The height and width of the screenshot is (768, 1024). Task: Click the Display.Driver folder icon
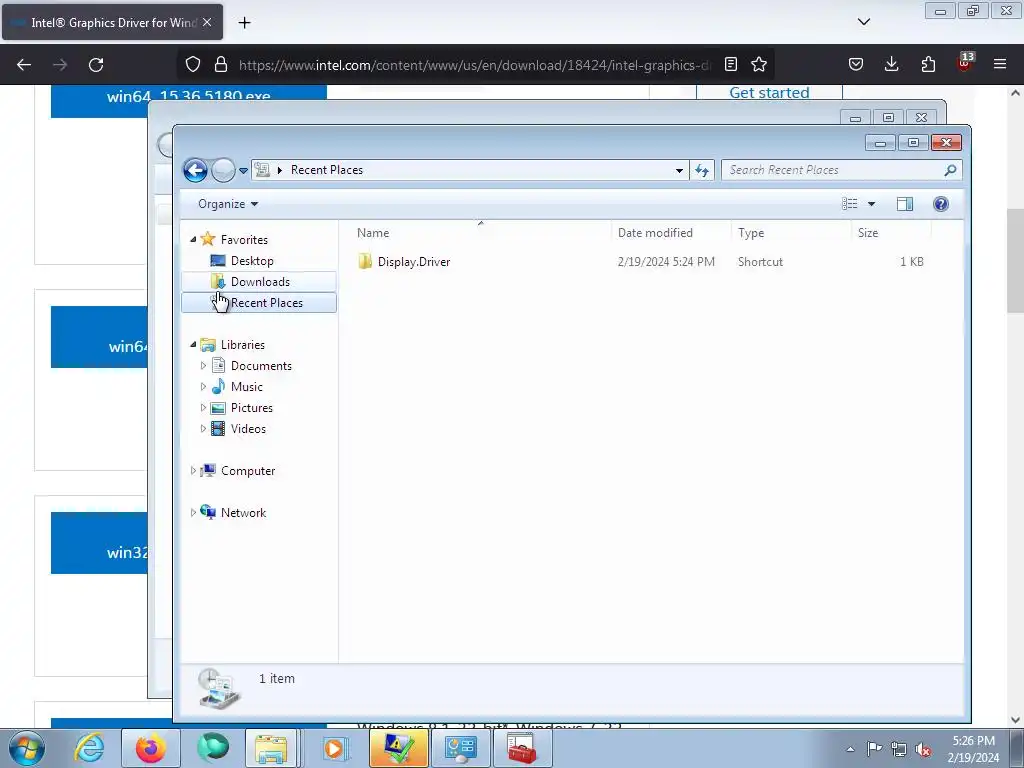pos(365,261)
